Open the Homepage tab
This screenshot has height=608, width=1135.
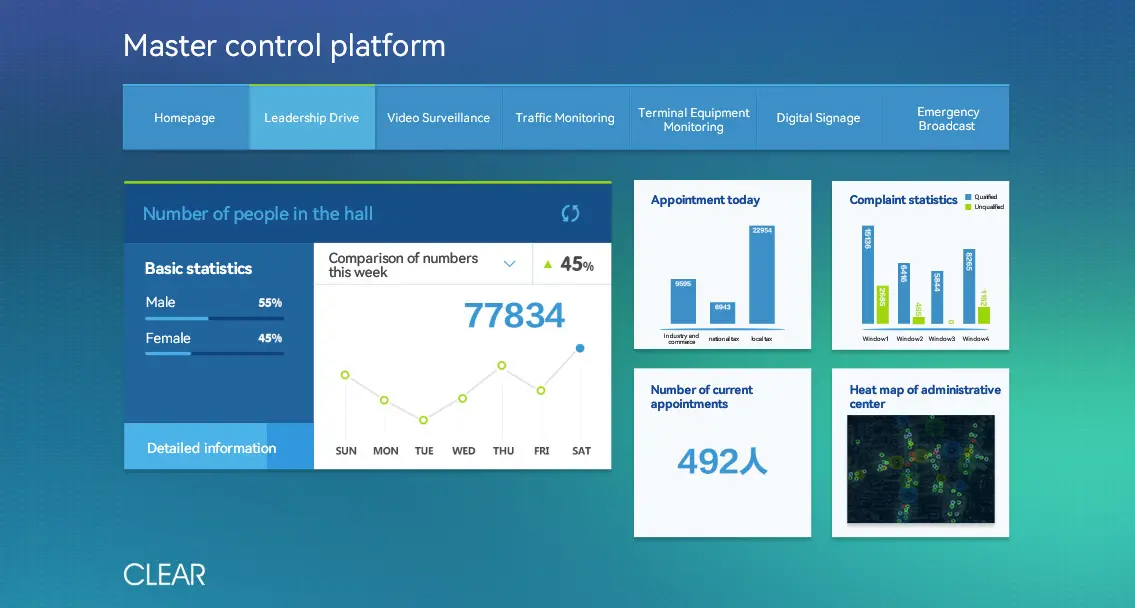(185, 118)
